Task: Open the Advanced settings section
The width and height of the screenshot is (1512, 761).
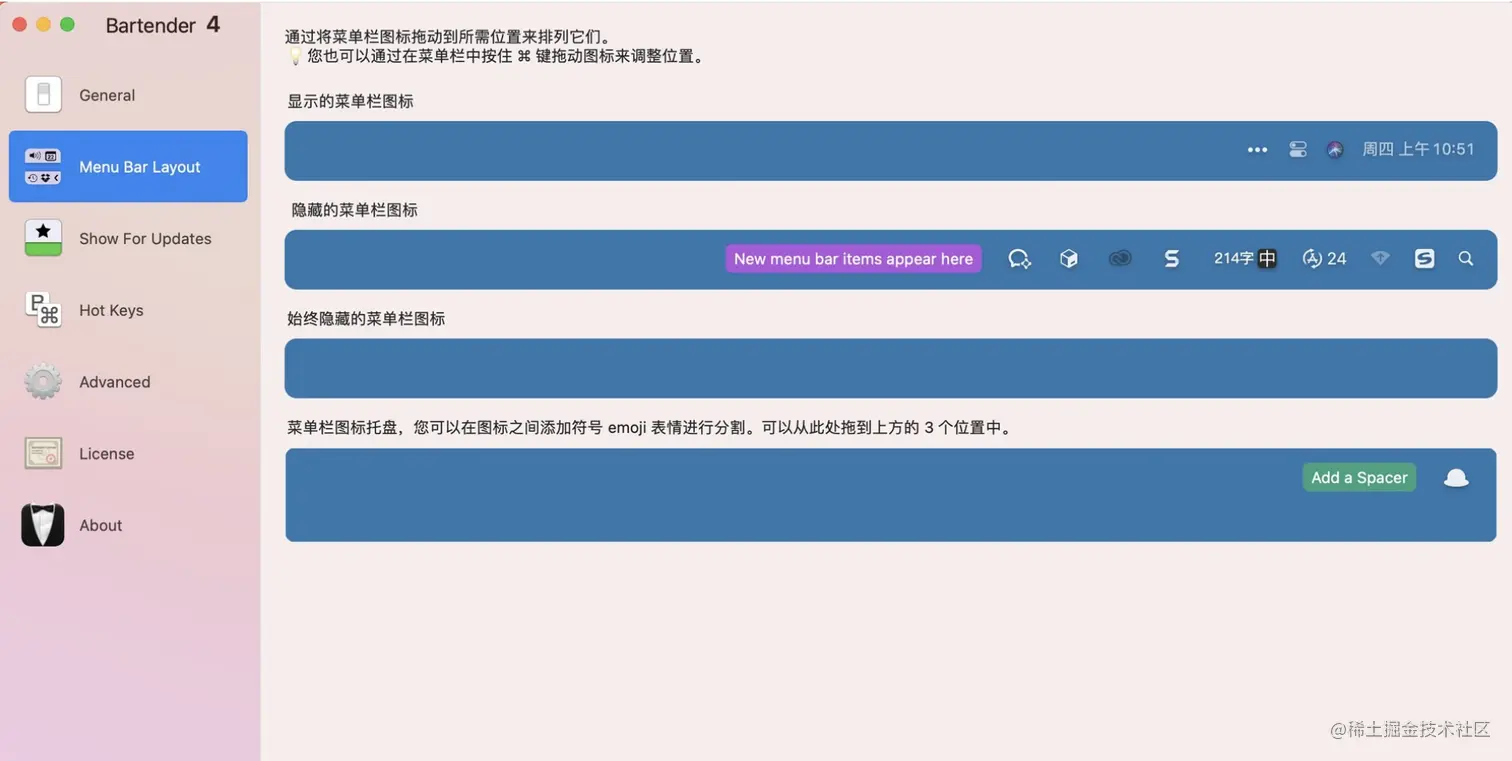Action: pos(114,382)
